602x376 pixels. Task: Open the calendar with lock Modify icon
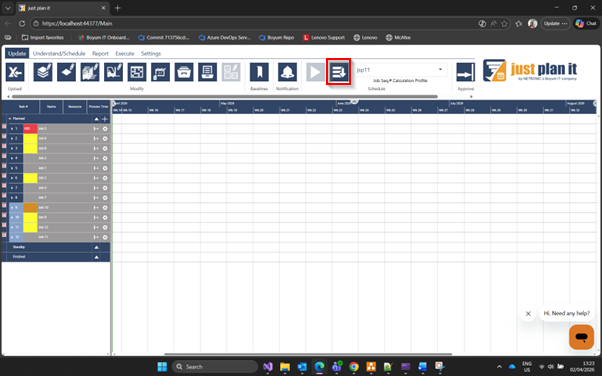[160, 72]
